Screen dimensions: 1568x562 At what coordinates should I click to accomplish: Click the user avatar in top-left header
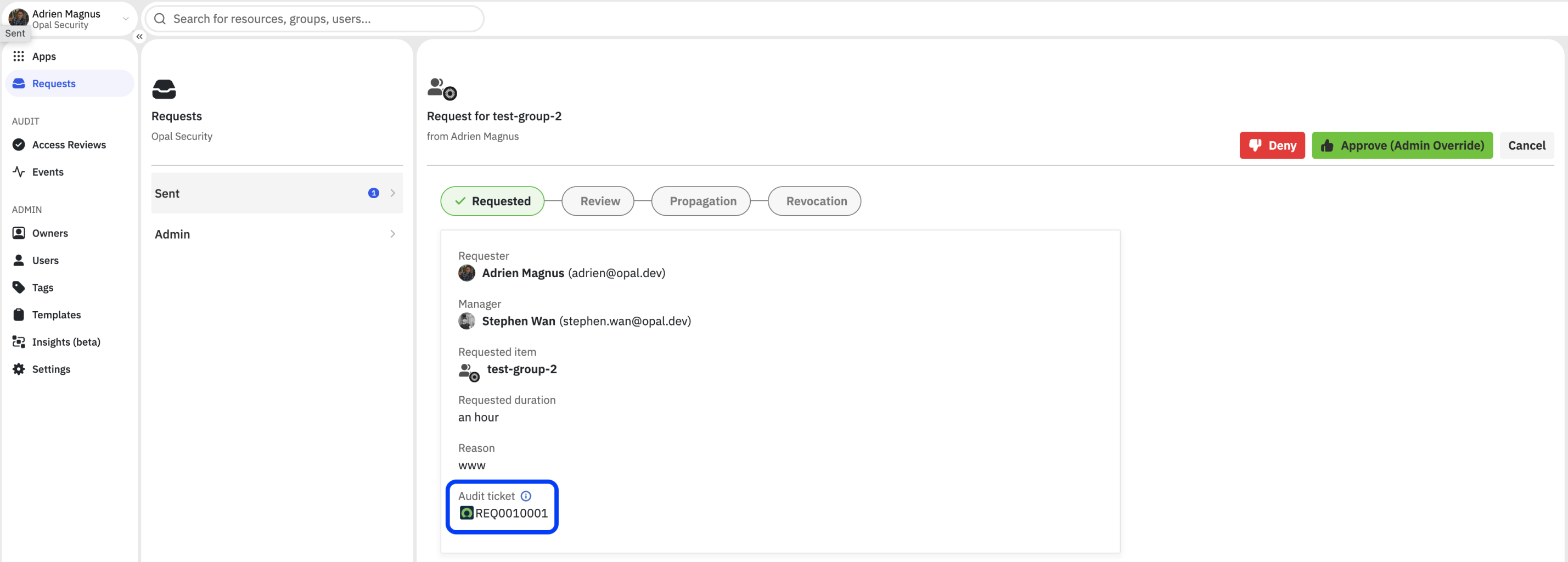[18, 18]
